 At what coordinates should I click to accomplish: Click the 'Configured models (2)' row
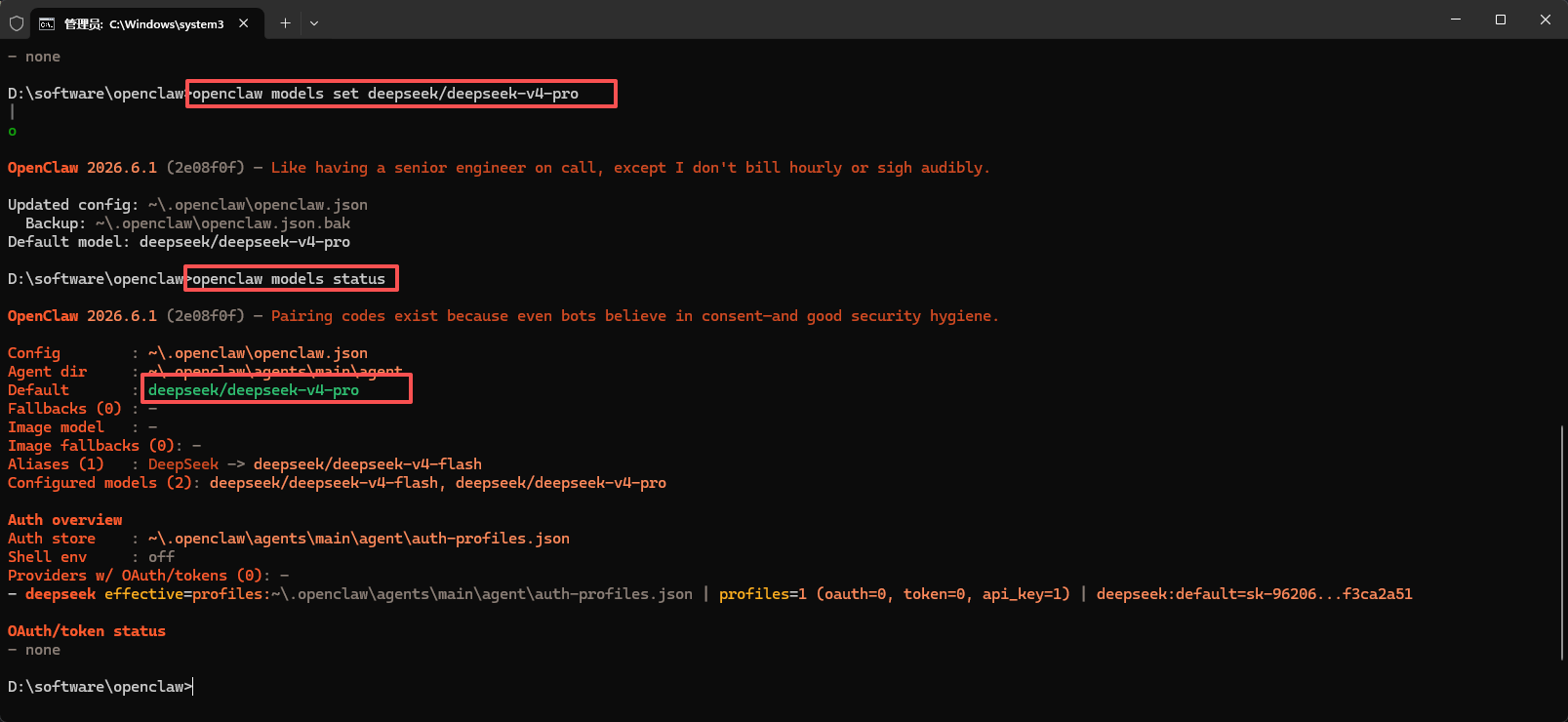[337, 483]
